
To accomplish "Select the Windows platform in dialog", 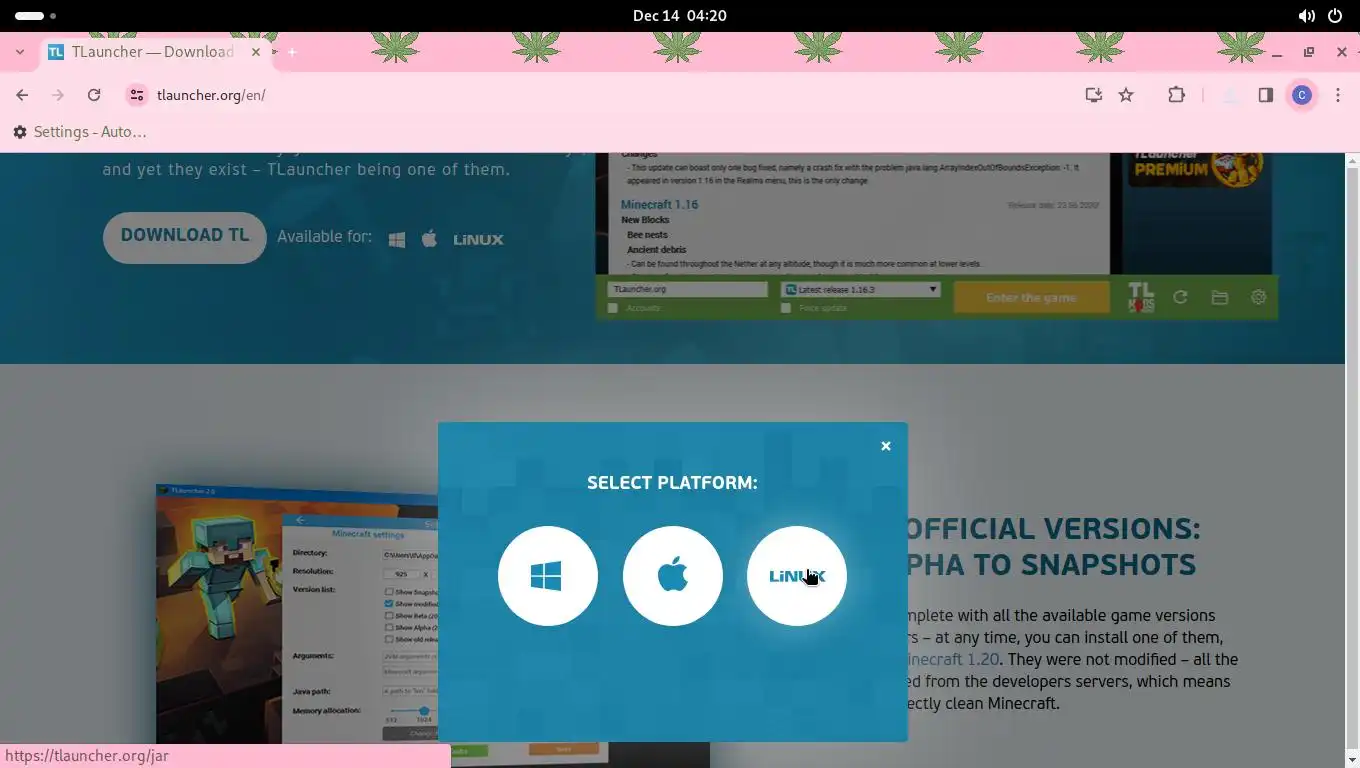I will pos(548,576).
